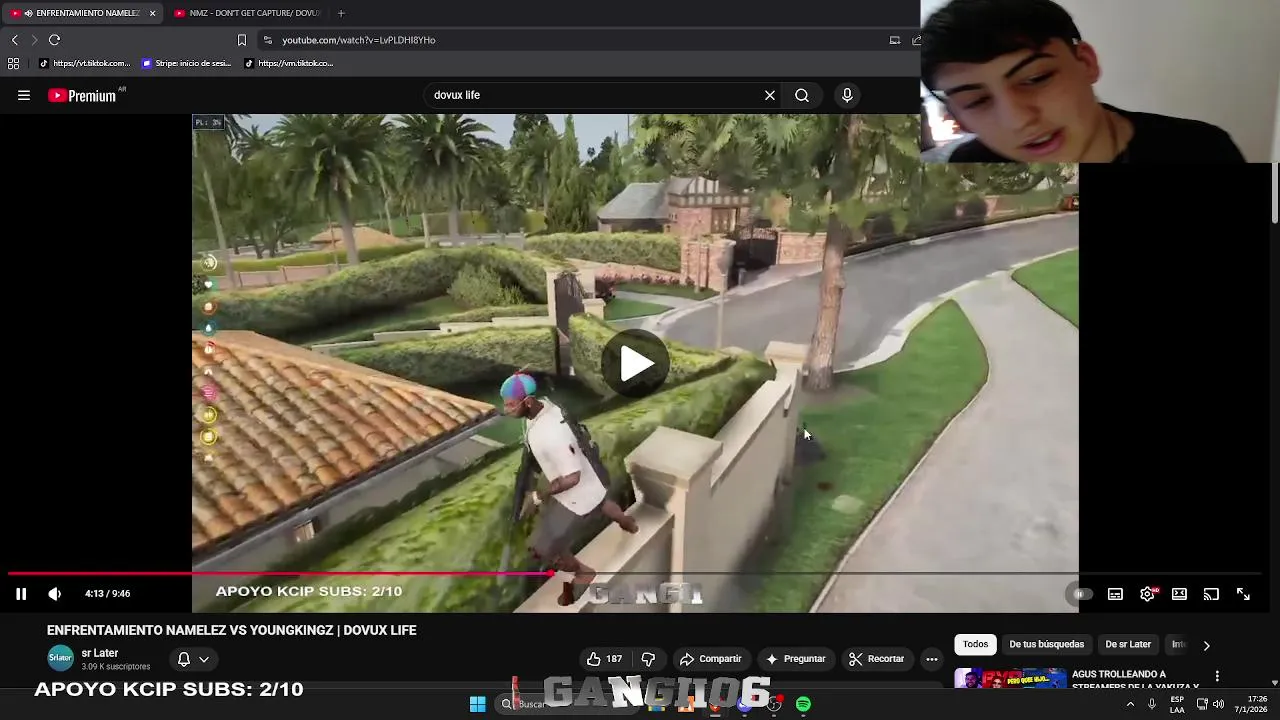Open notification bell dropdown for channel
The width and height of the screenshot is (1280, 720).
point(193,659)
